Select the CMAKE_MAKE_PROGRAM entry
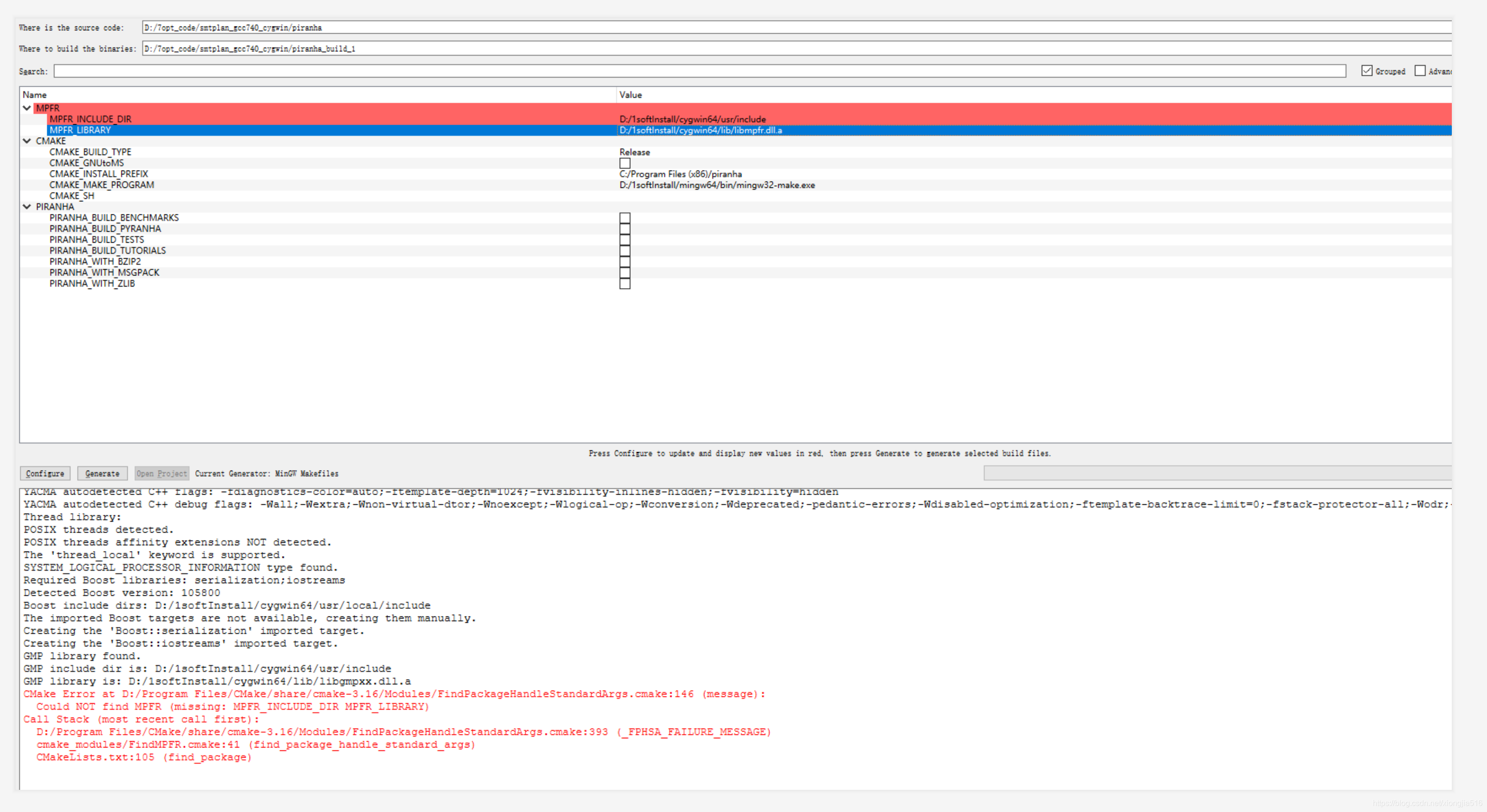The image size is (1487, 812). coord(102,185)
